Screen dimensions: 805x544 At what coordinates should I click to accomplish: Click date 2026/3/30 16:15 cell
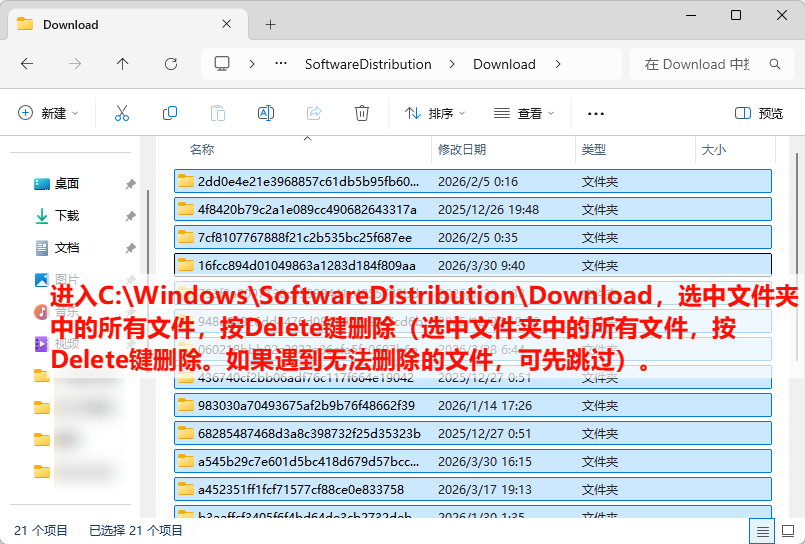pyautogui.click(x=485, y=461)
